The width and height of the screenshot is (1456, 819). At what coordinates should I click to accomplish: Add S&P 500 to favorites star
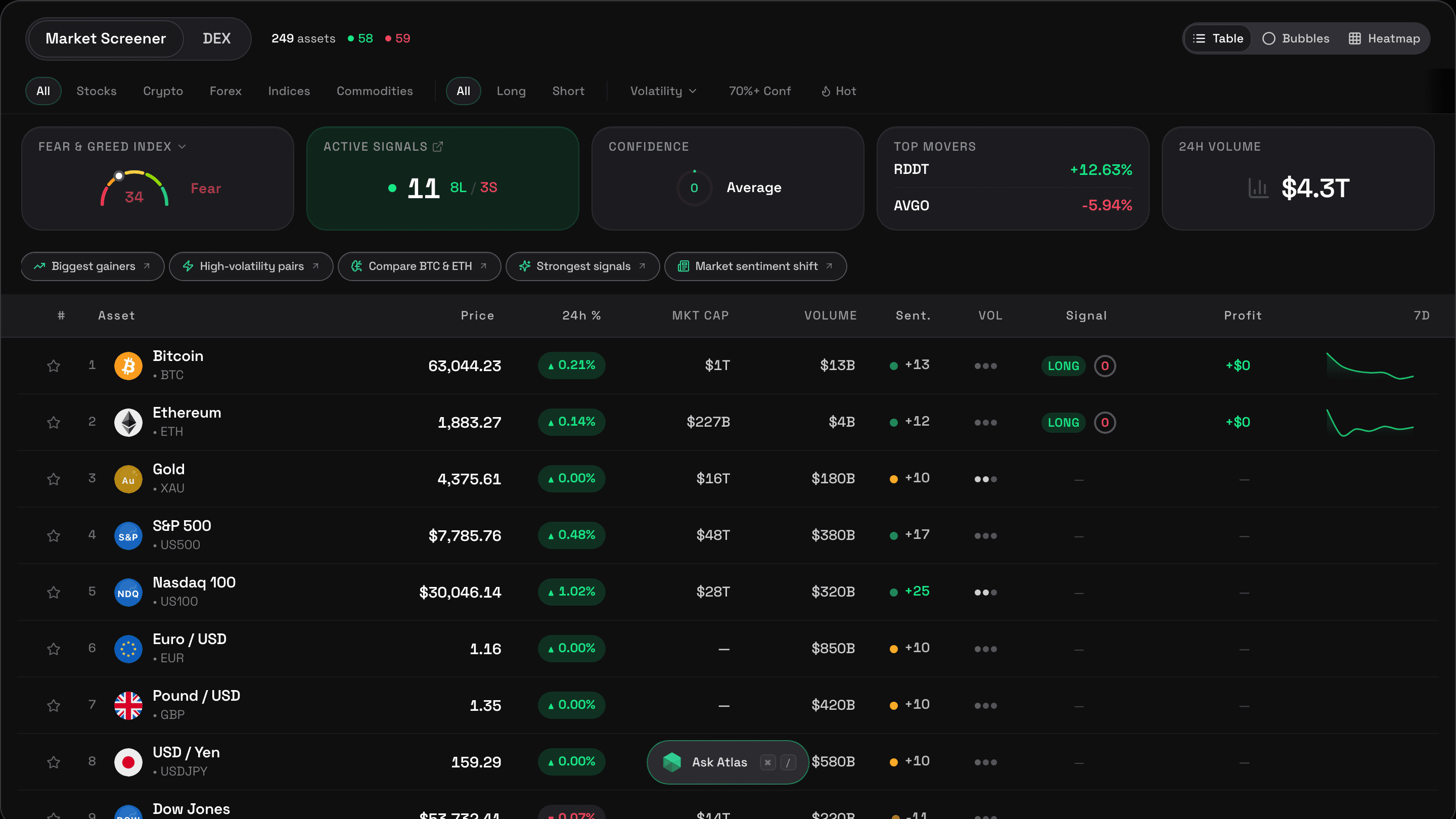coord(54,535)
